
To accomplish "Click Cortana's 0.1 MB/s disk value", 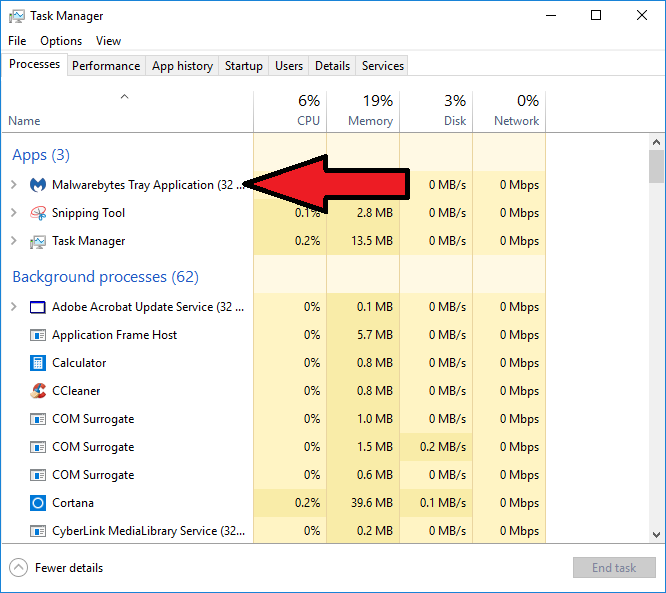I will coord(443,503).
